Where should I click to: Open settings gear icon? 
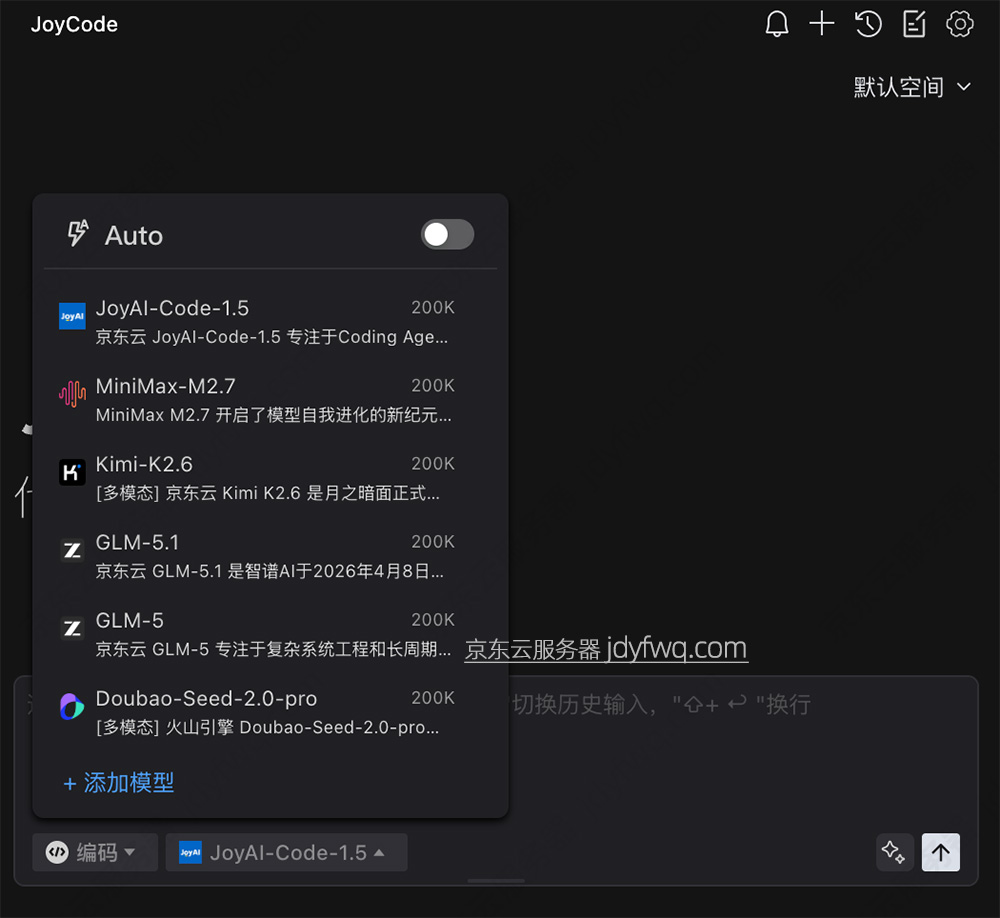pyautogui.click(x=960, y=24)
